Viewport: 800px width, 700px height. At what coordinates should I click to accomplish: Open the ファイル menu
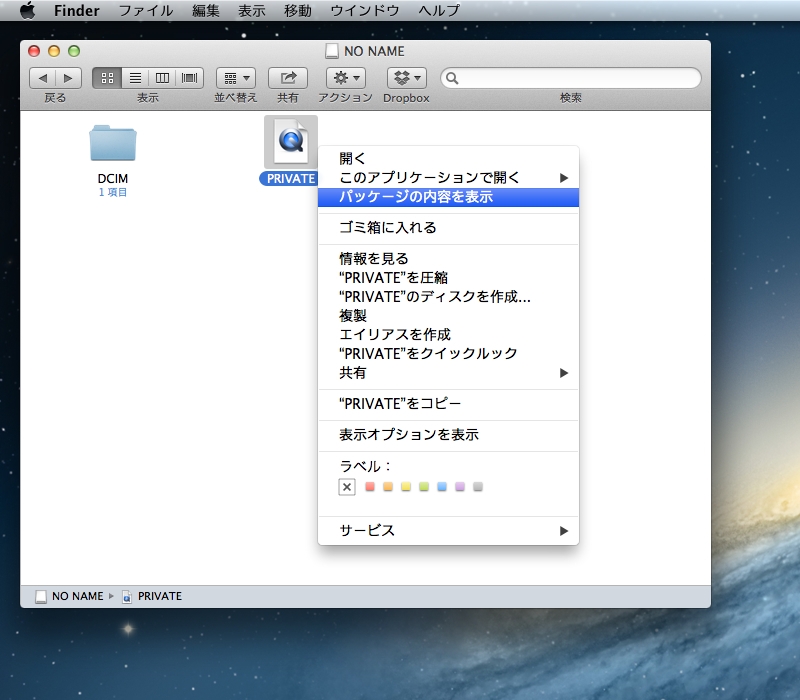(146, 10)
